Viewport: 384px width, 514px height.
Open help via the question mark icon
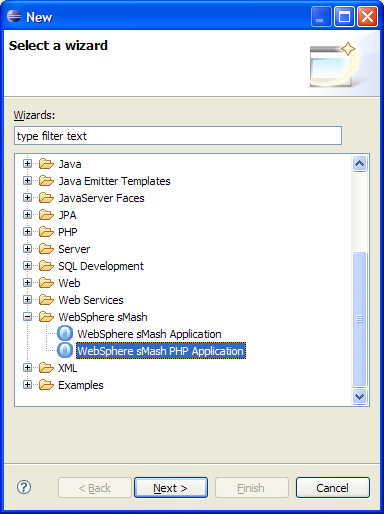tap(24, 488)
